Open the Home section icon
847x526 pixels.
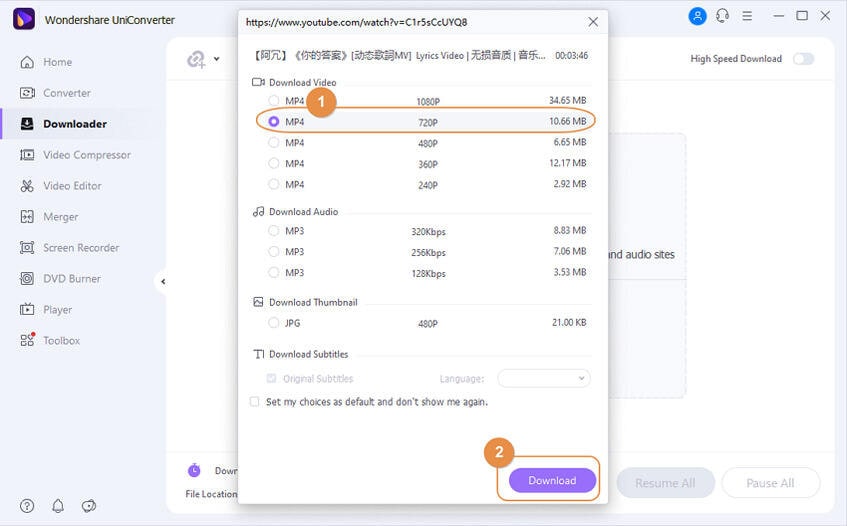[27, 62]
